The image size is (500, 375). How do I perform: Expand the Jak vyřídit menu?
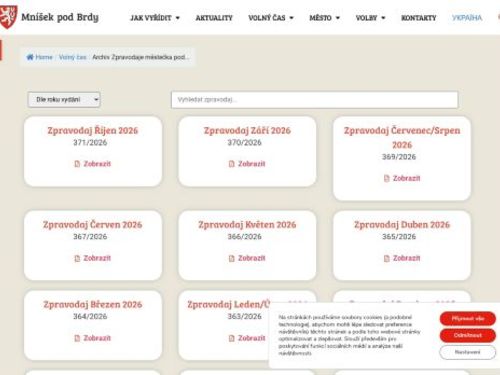tap(155, 18)
